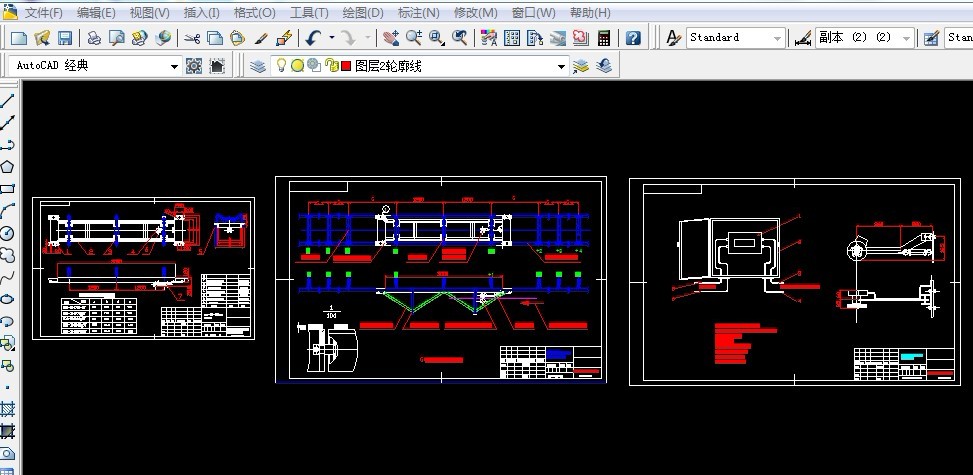Select the Match Properties brush icon
The image size is (973, 475).
(261, 38)
